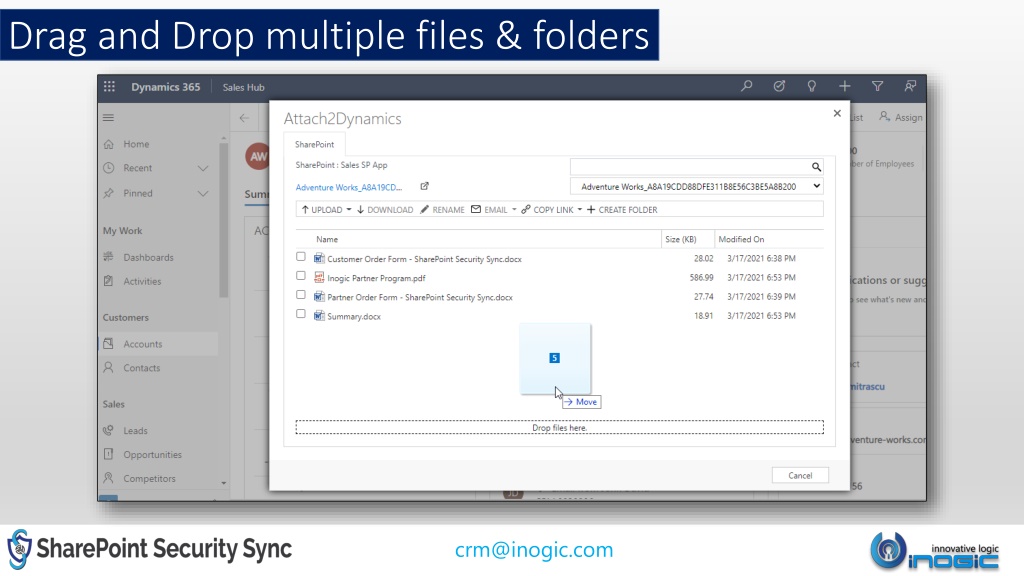This screenshot has width=1024, height=576.
Task: Tick the Inogic Partner Program.pdf checkbox
Action: [x=300, y=276]
